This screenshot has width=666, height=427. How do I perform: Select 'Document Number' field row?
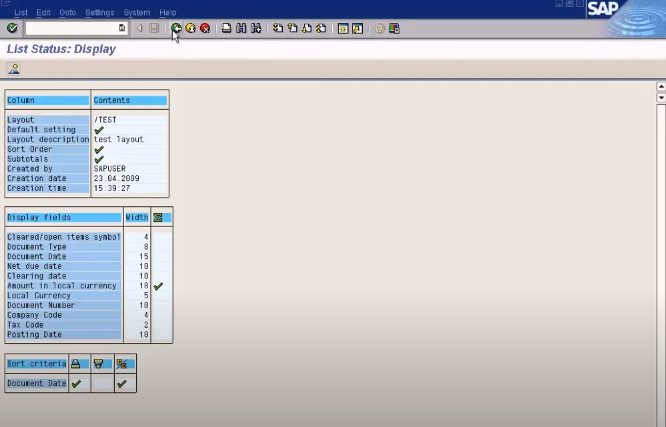pyautogui.click(x=64, y=305)
